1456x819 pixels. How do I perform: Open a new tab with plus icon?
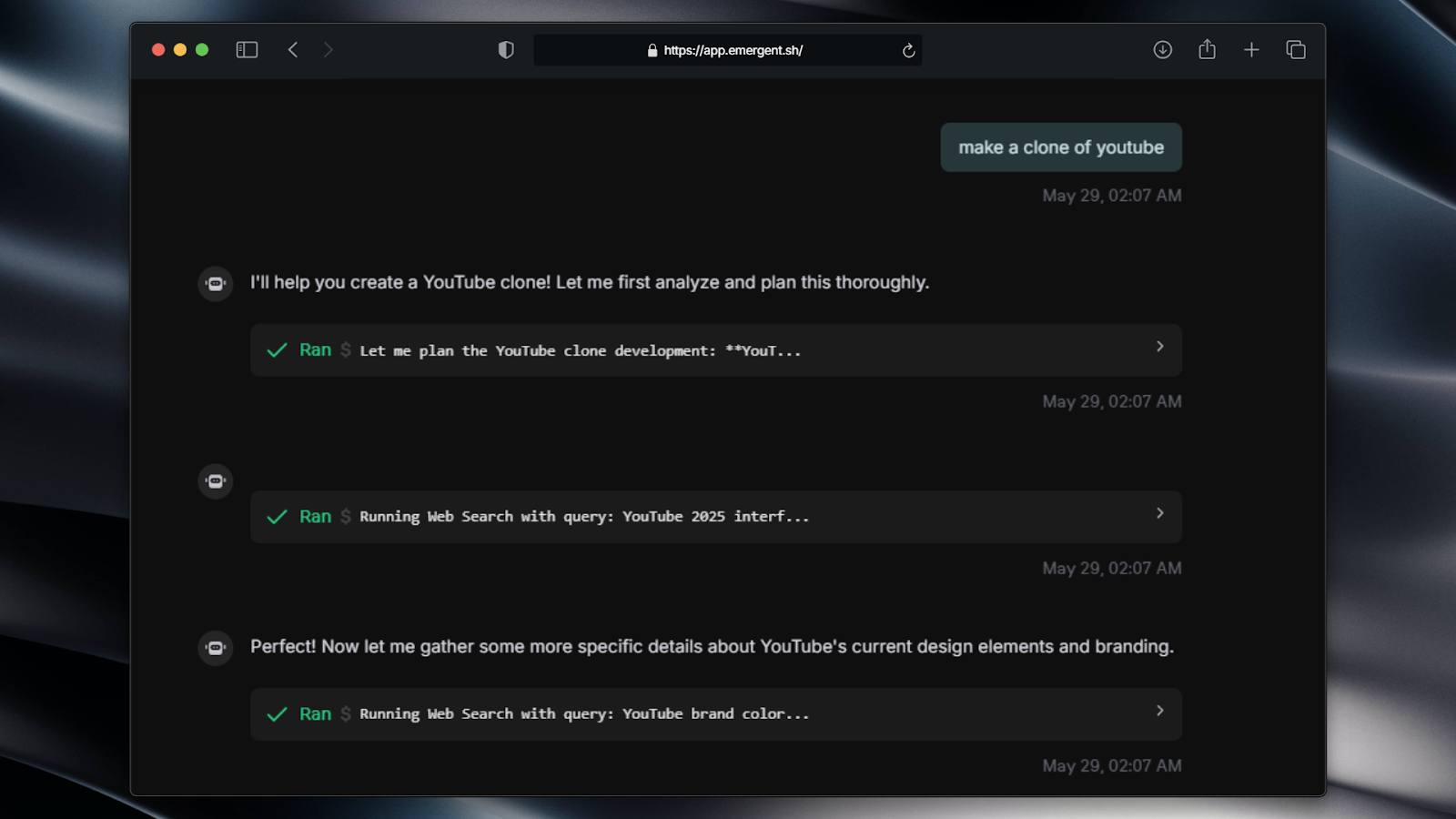[x=1251, y=50]
